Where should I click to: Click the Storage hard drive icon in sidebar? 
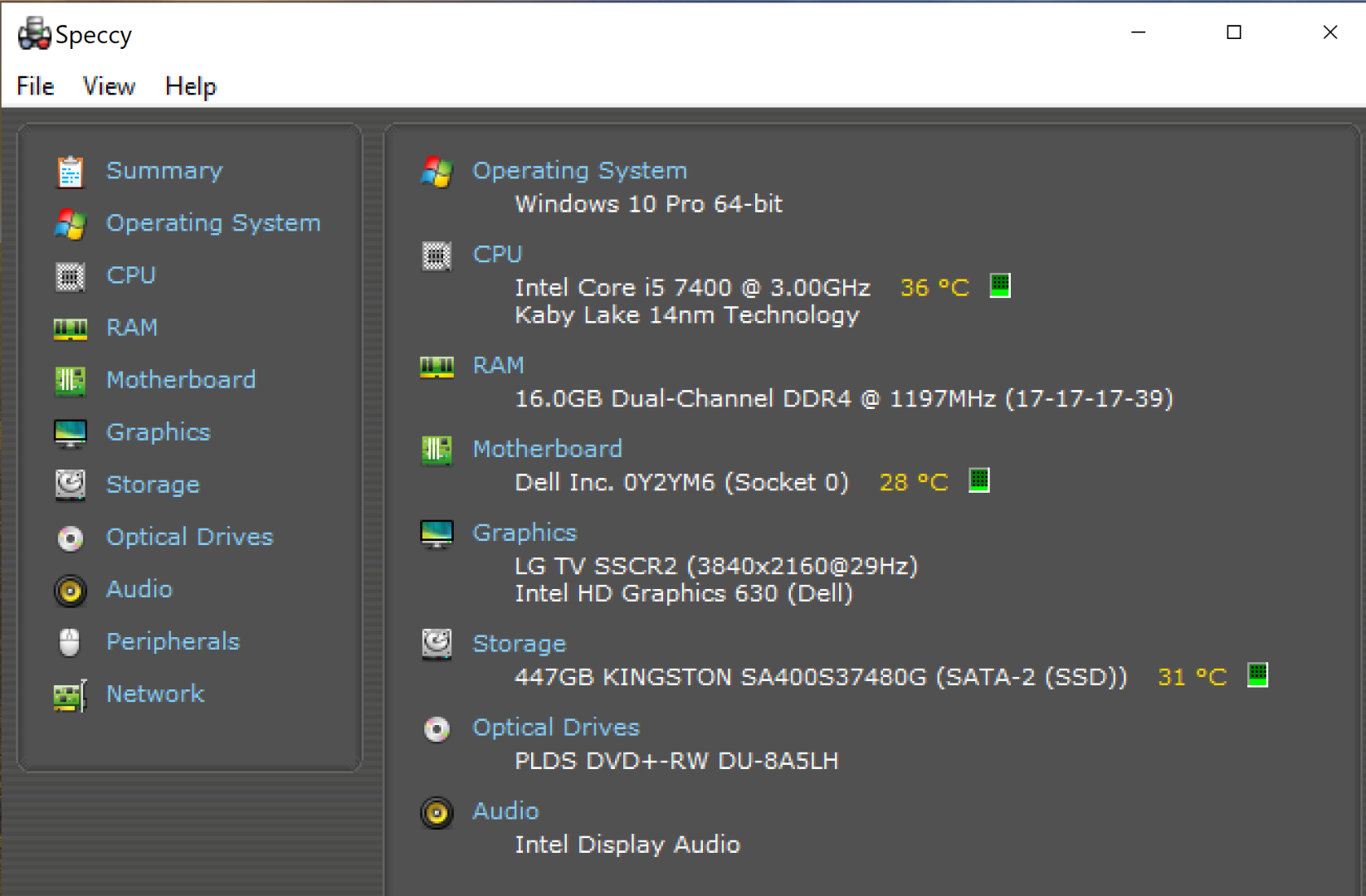click(71, 485)
